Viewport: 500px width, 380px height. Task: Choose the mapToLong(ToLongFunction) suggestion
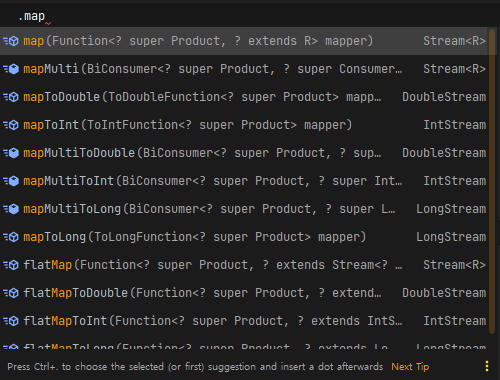tap(244, 237)
